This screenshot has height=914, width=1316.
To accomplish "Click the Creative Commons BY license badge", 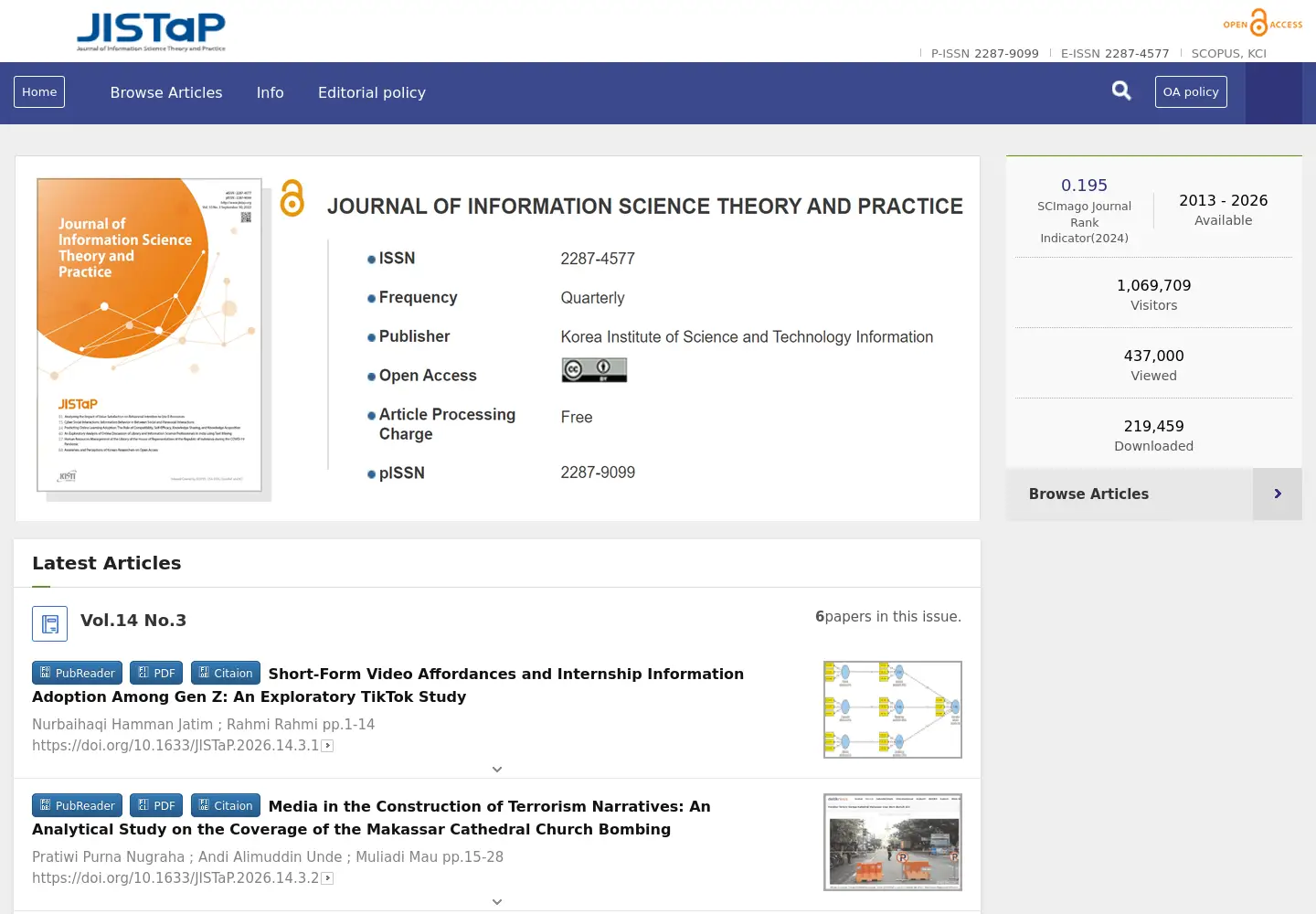I will (594, 369).
